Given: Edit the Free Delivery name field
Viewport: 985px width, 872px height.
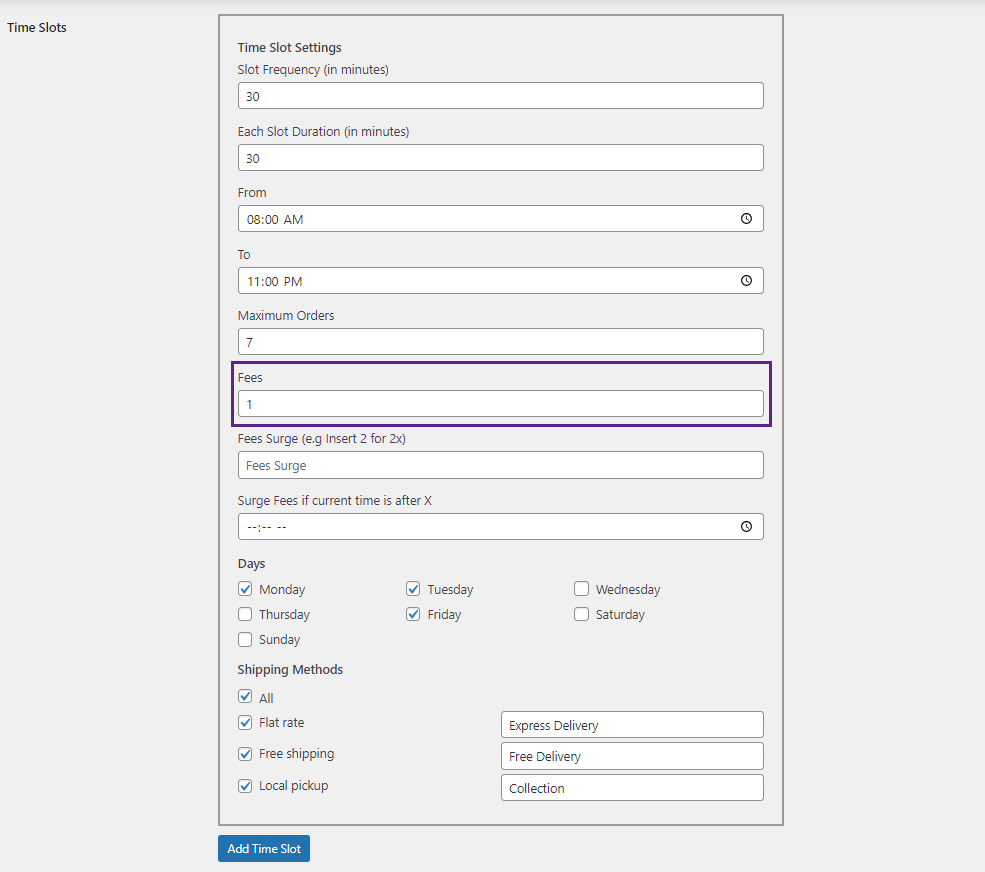Looking at the screenshot, I should [x=632, y=756].
